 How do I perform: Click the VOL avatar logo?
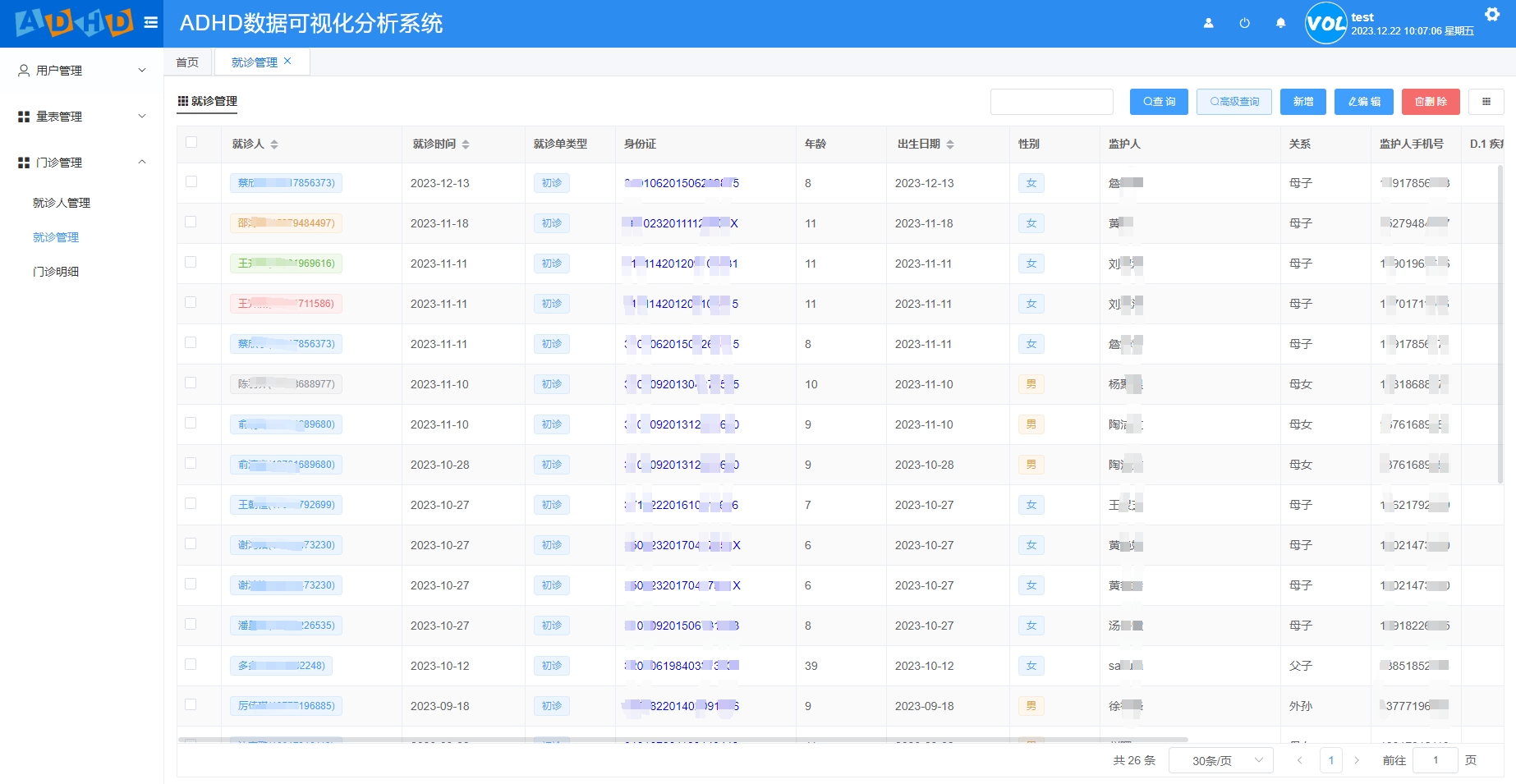tap(1325, 23)
